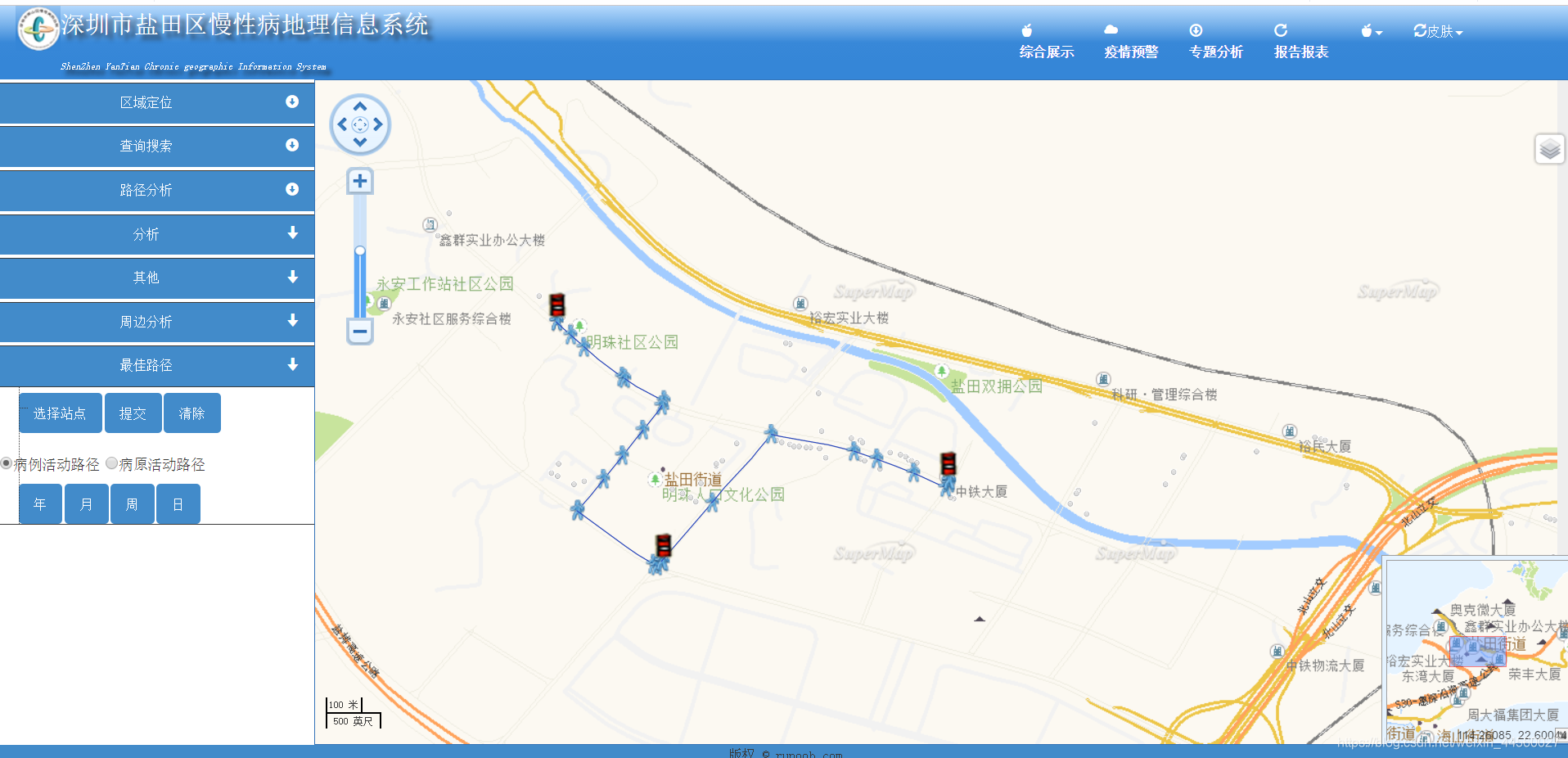Click the 裕宏实业大楼 building icon
This screenshot has width=1568, height=758.
click(x=800, y=303)
